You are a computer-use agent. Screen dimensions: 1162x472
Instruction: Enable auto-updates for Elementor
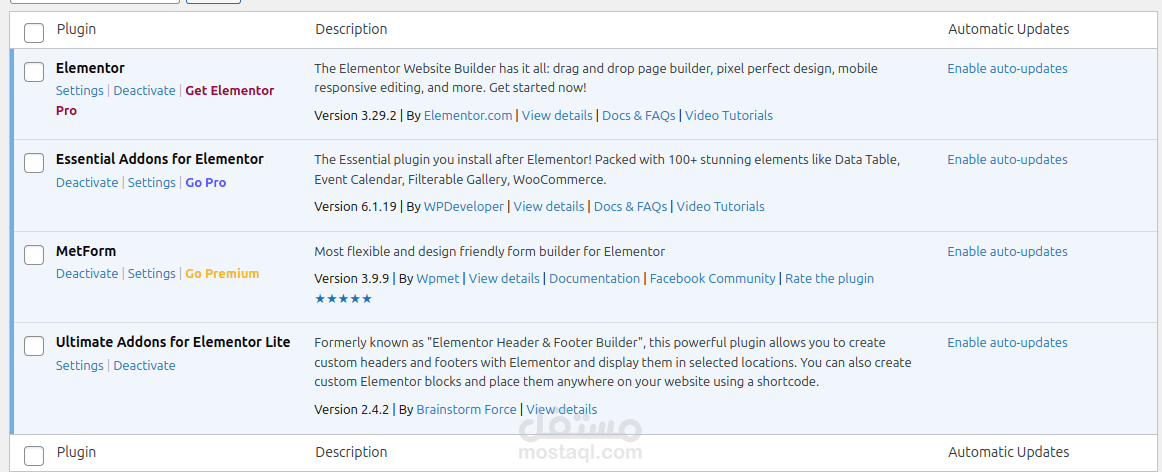pos(1007,68)
